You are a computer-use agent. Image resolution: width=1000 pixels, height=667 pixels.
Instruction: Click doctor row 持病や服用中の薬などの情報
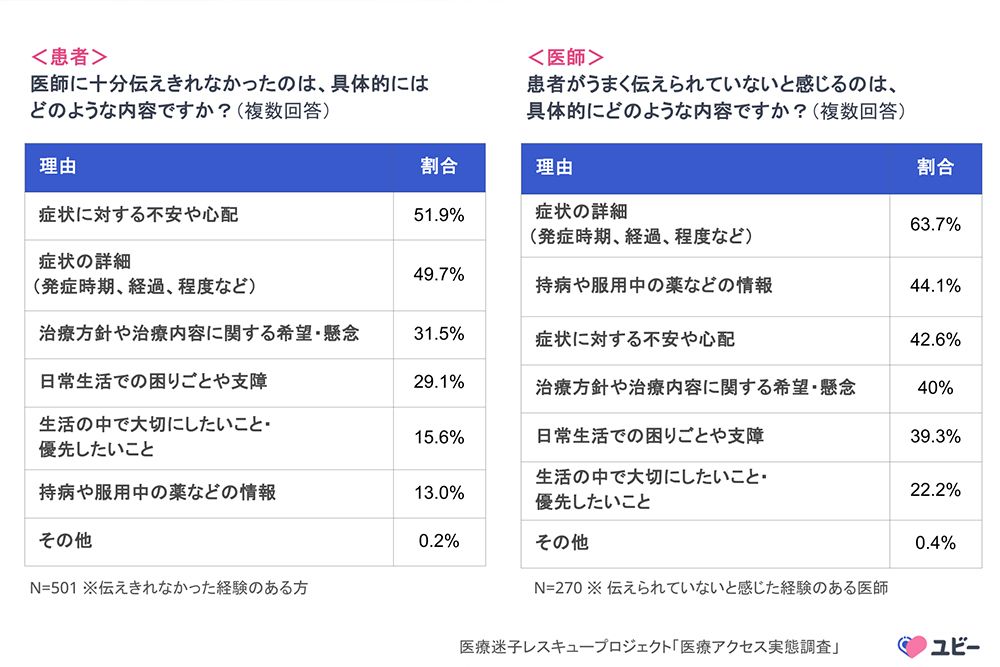coord(654,286)
